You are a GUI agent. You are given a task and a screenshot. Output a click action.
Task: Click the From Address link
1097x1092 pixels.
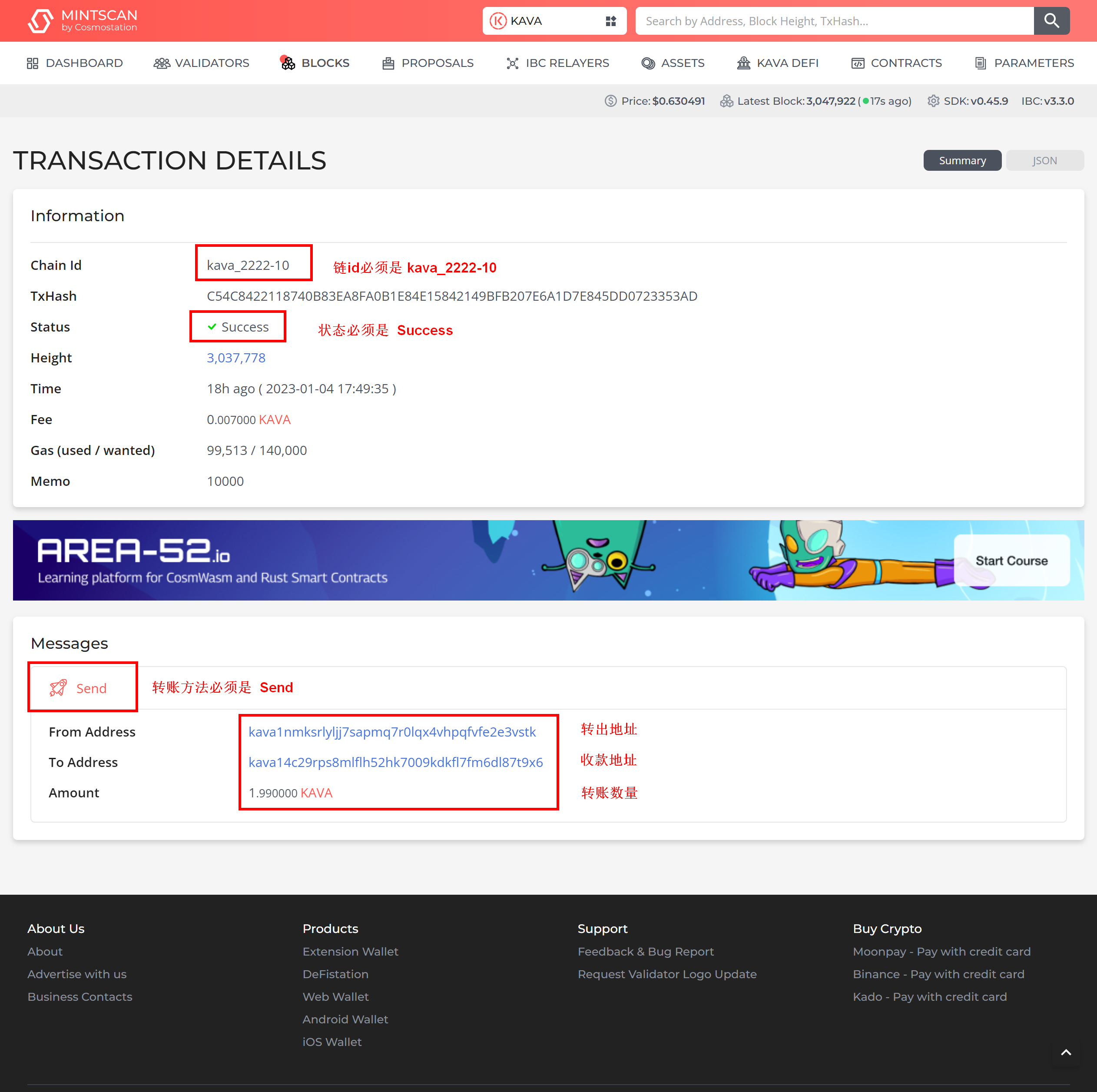pyautogui.click(x=392, y=731)
